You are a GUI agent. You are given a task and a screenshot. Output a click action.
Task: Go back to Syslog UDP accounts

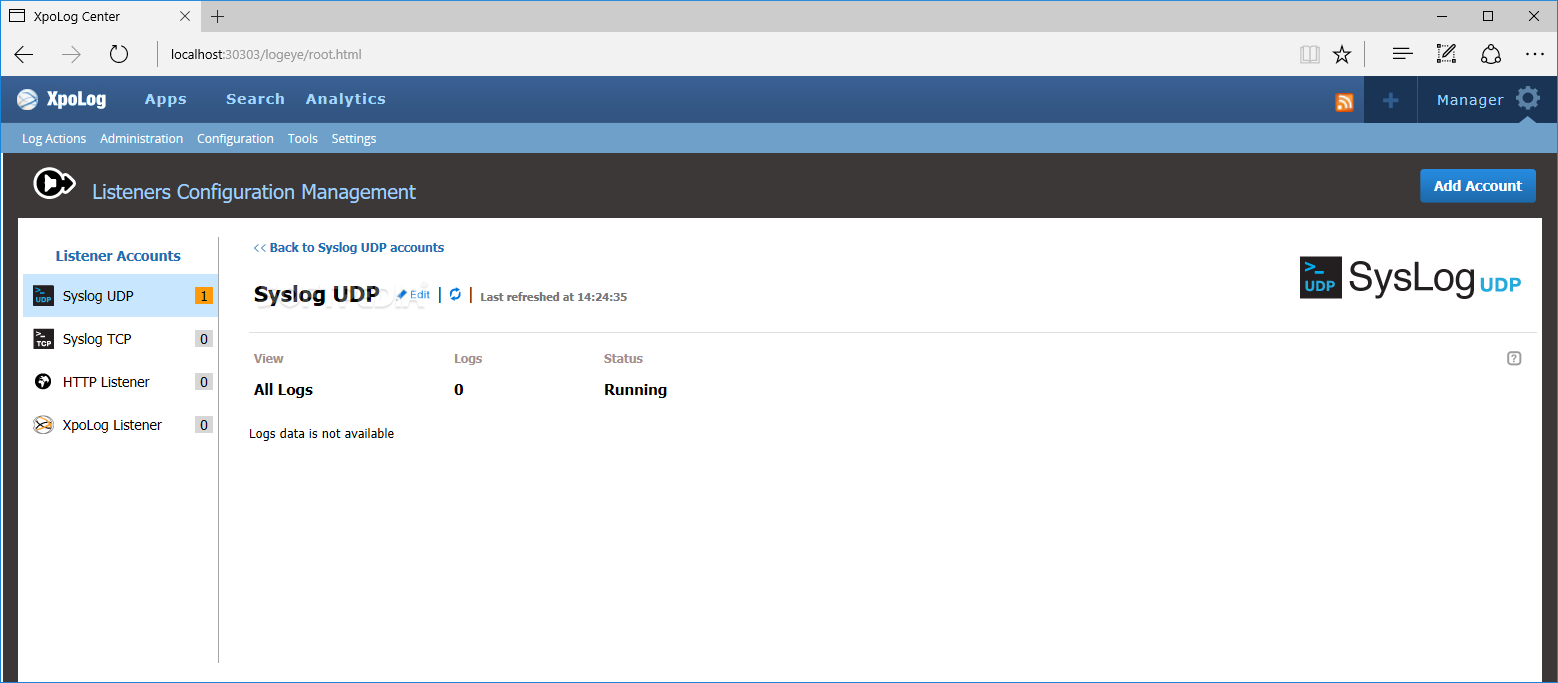click(349, 247)
